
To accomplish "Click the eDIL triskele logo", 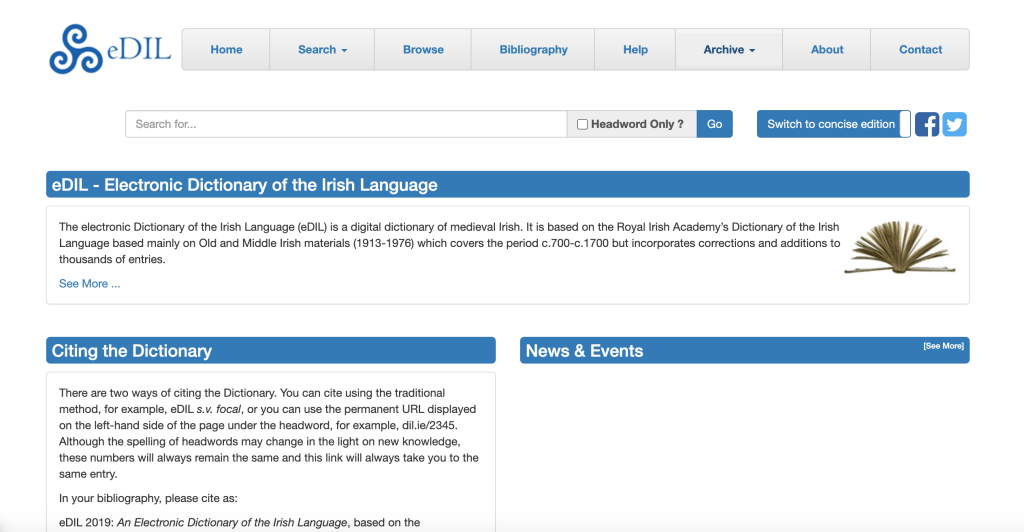I will point(76,50).
